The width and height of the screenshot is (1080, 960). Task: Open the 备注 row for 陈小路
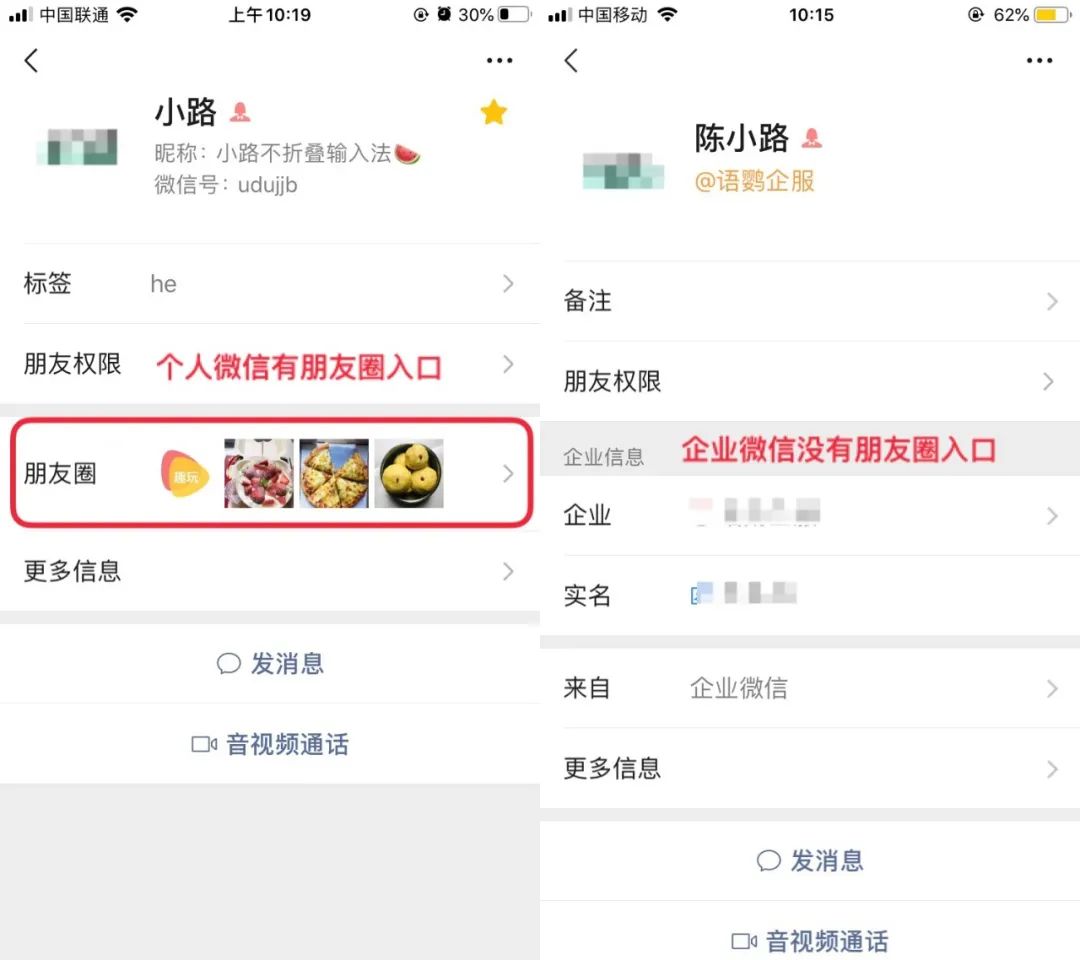[810, 301]
